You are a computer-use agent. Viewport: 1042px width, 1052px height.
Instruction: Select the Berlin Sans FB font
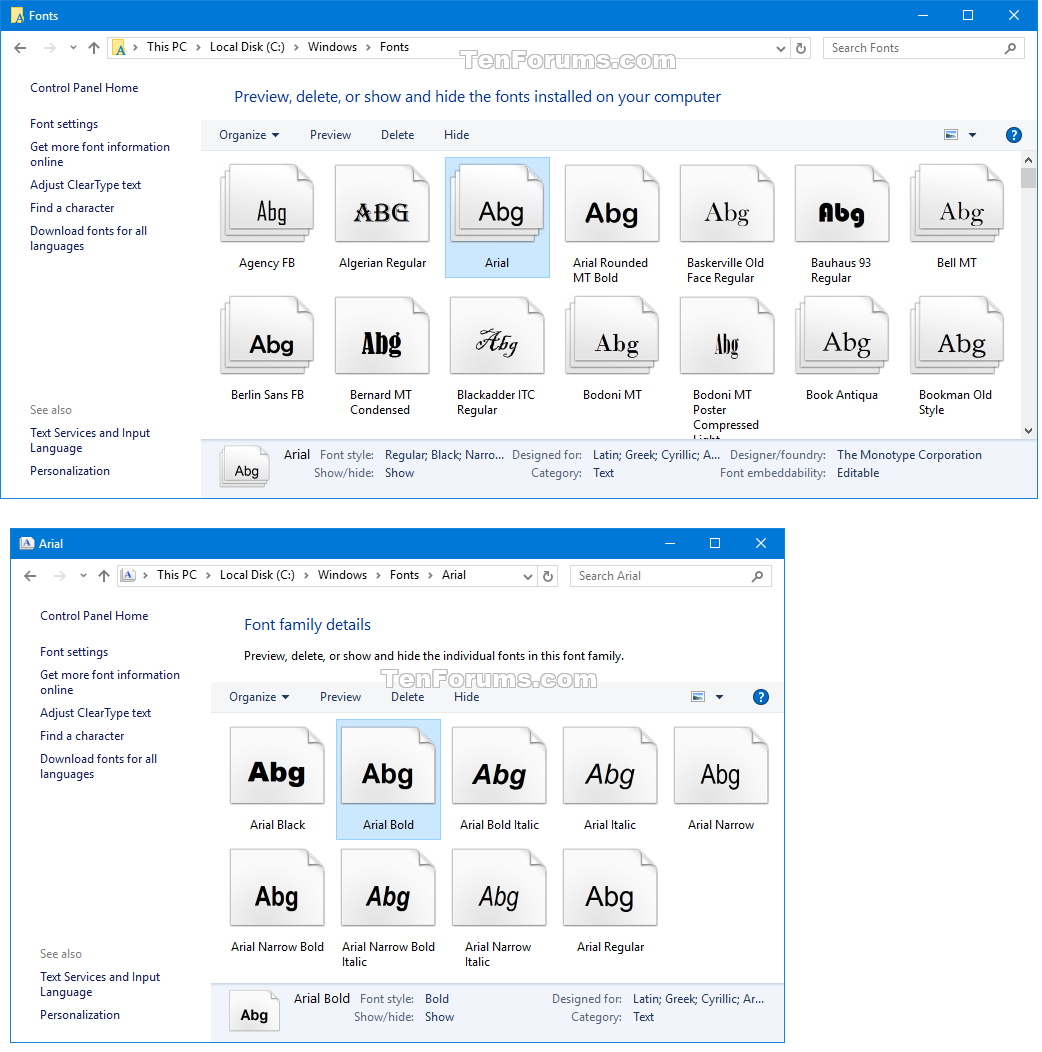(267, 335)
